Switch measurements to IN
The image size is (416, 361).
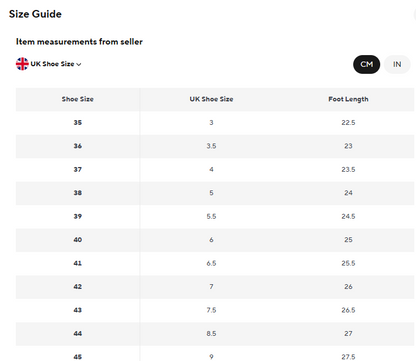click(397, 64)
